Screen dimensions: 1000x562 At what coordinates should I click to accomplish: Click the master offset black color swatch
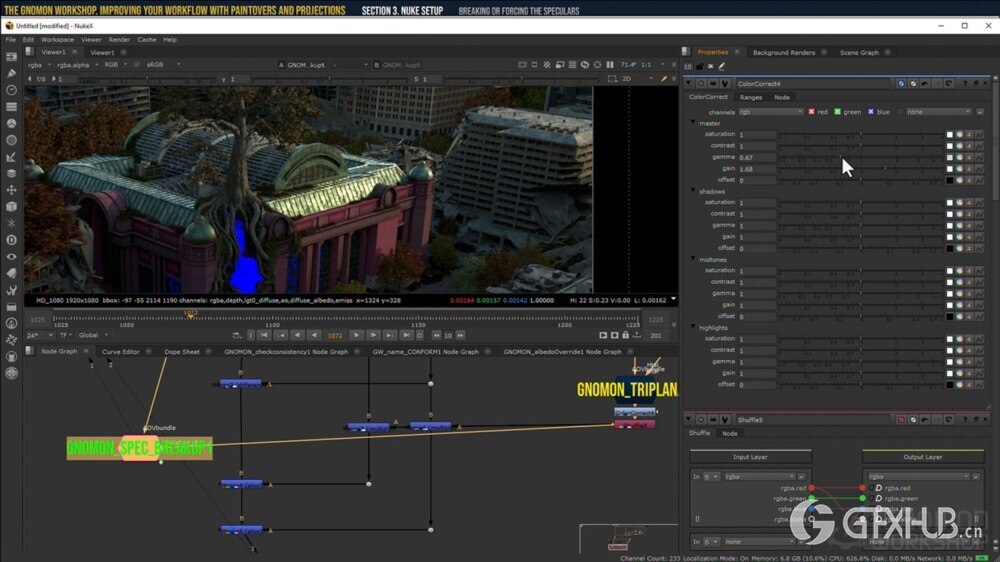coord(949,181)
